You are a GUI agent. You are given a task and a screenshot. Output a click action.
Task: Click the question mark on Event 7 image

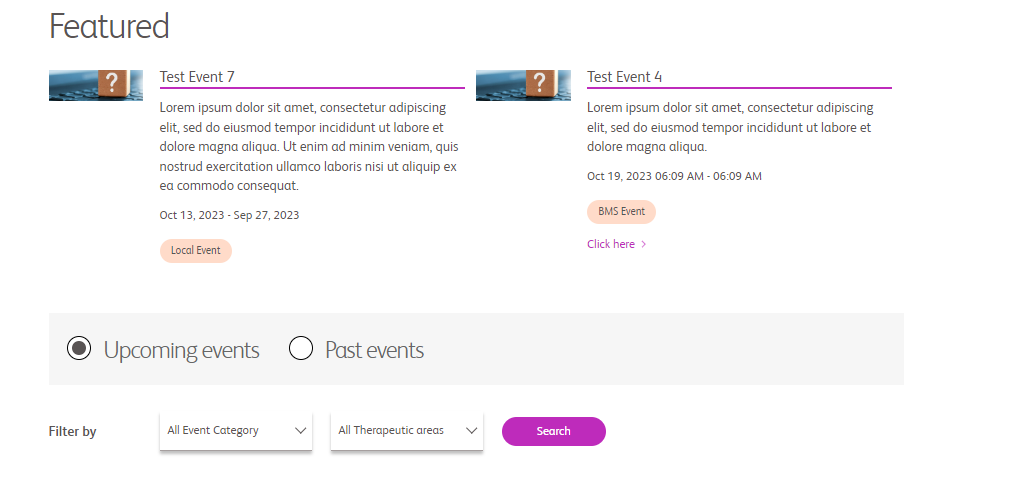point(112,82)
